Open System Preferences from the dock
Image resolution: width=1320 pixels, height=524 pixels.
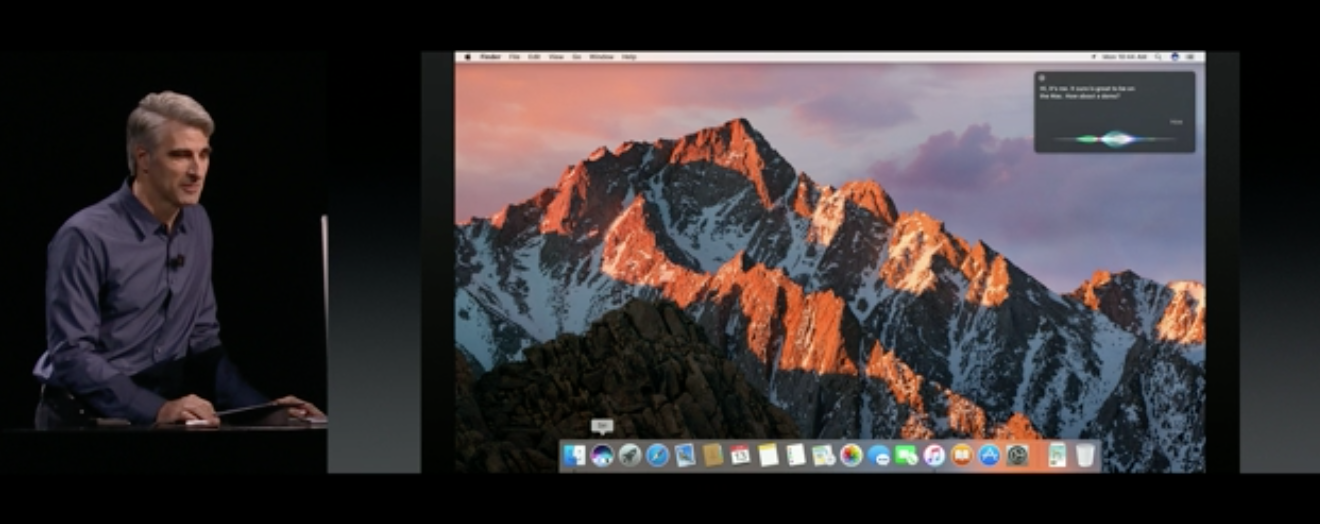[1017, 456]
